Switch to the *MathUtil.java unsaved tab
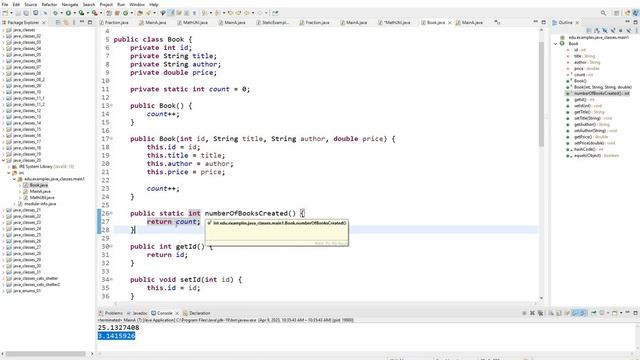 pos(394,22)
